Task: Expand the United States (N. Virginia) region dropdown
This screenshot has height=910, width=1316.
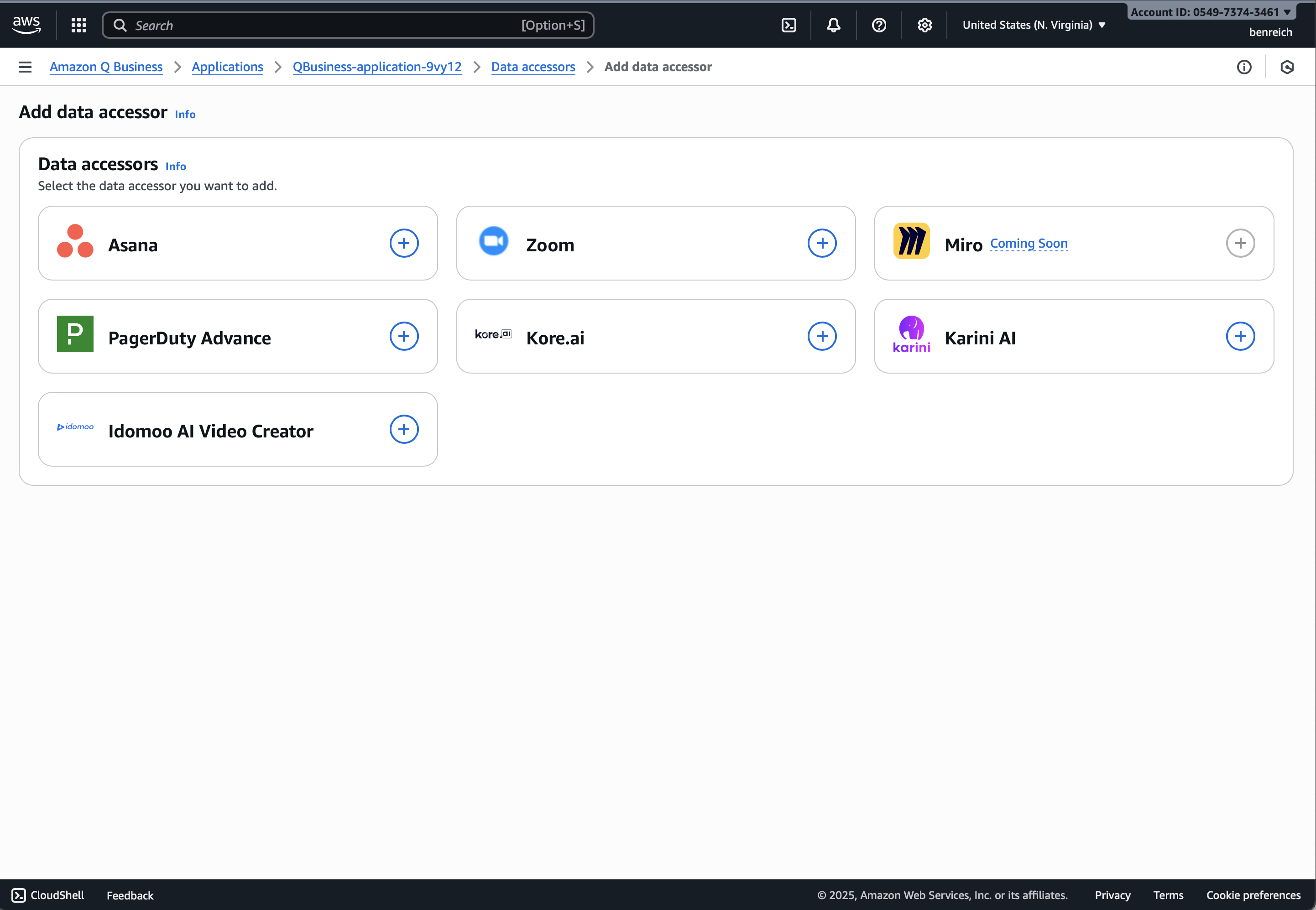Action: [x=1034, y=25]
